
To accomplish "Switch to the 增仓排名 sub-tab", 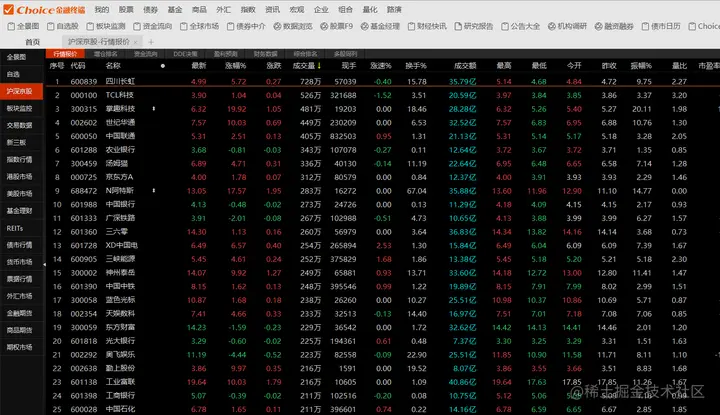I will tap(106, 54).
